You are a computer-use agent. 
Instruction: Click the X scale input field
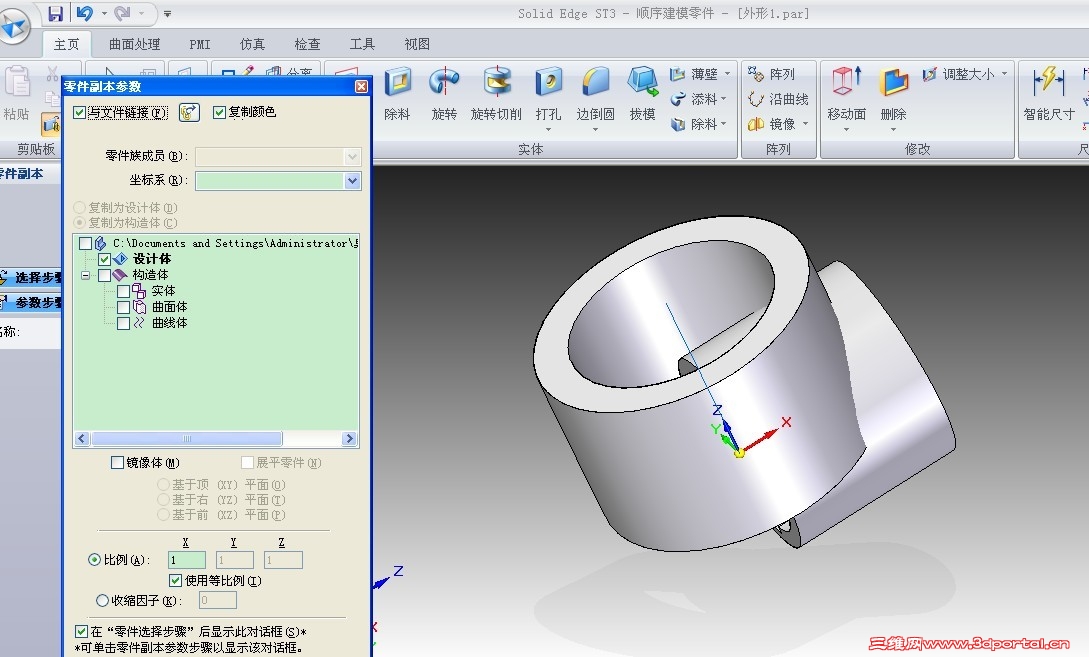click(187, 560)
